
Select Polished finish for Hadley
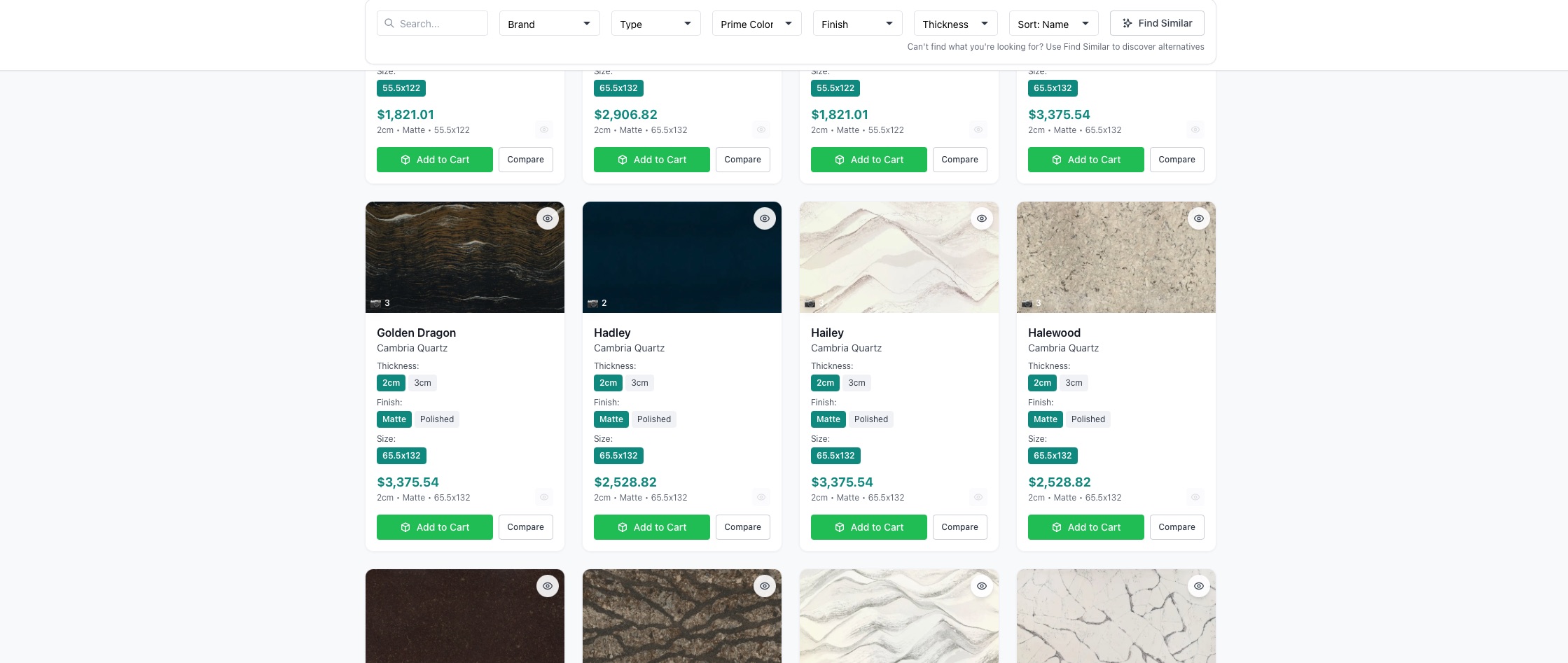(654, 419)
